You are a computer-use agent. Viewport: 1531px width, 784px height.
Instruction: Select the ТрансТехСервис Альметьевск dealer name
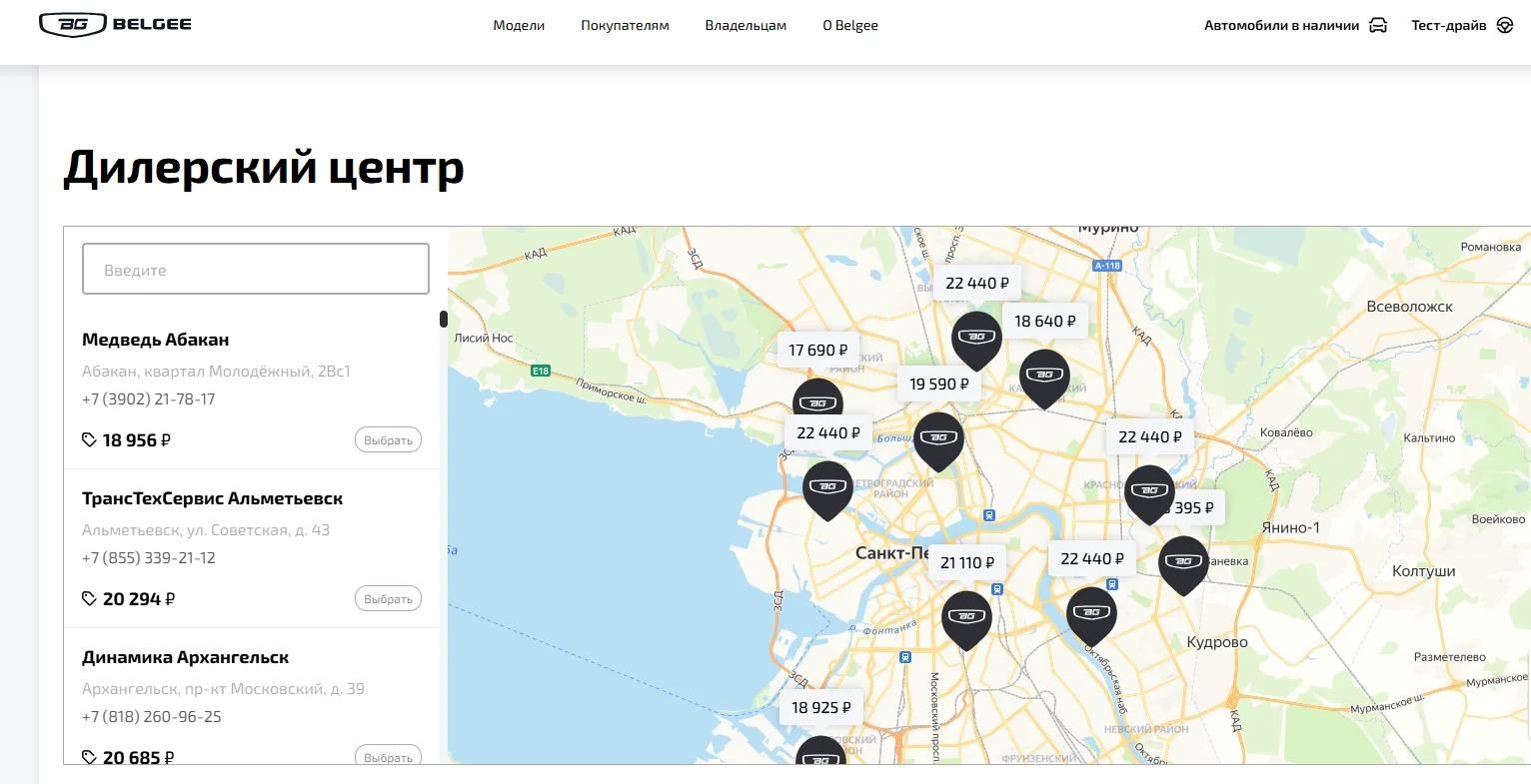tap(213, 498)
